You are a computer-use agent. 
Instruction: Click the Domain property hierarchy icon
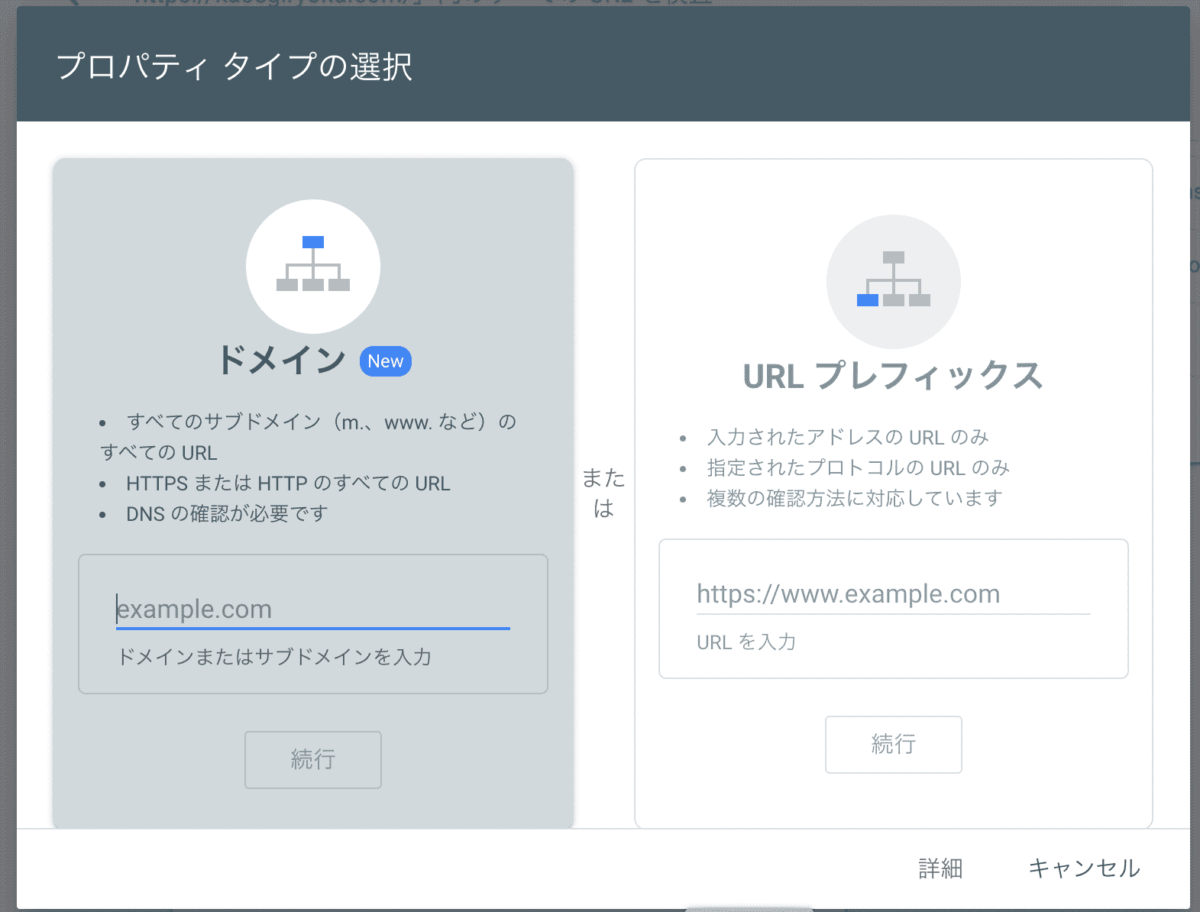pyautogui.click(x=313, y=265)
